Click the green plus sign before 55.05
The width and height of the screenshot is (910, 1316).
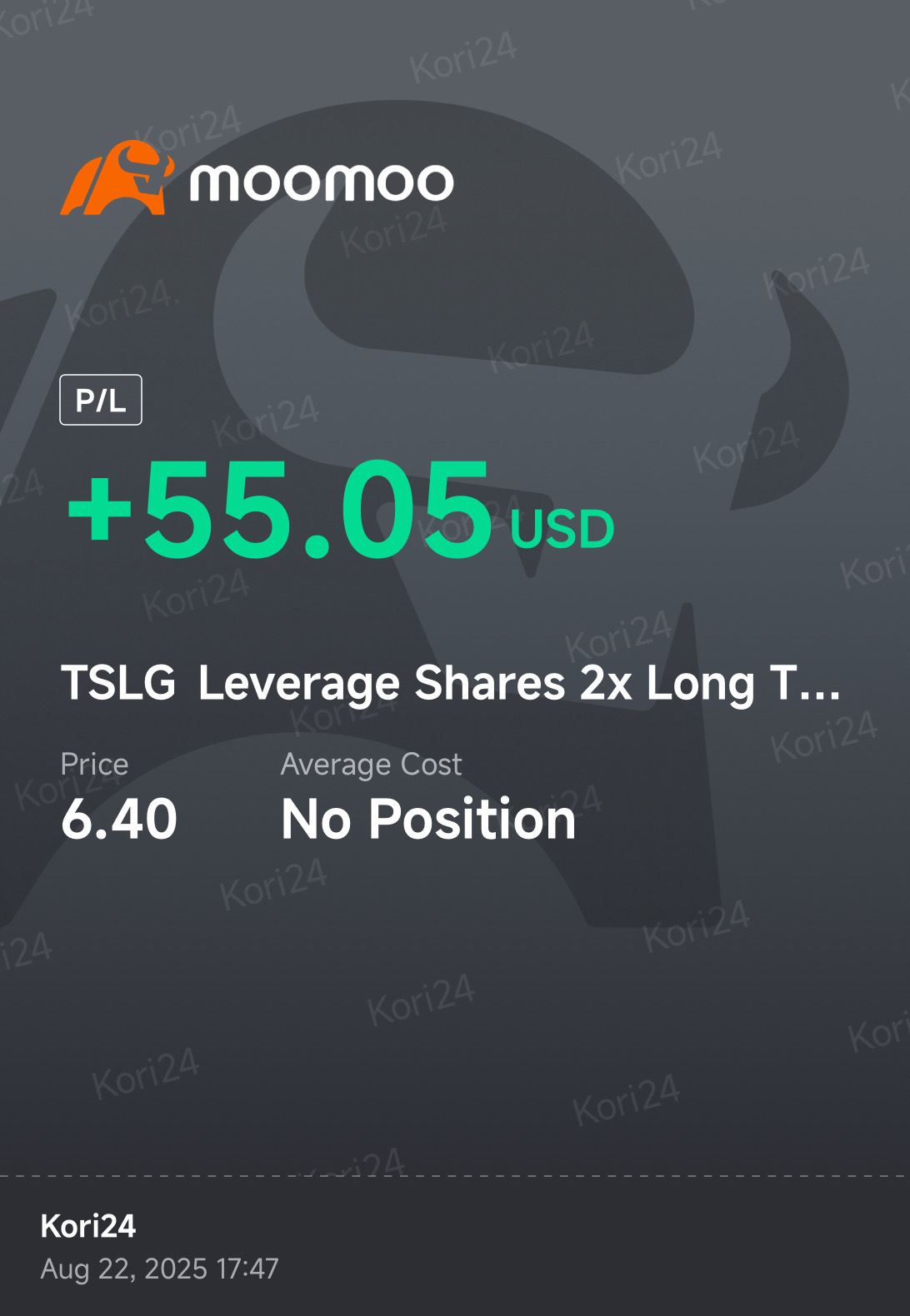click(100, 510)
